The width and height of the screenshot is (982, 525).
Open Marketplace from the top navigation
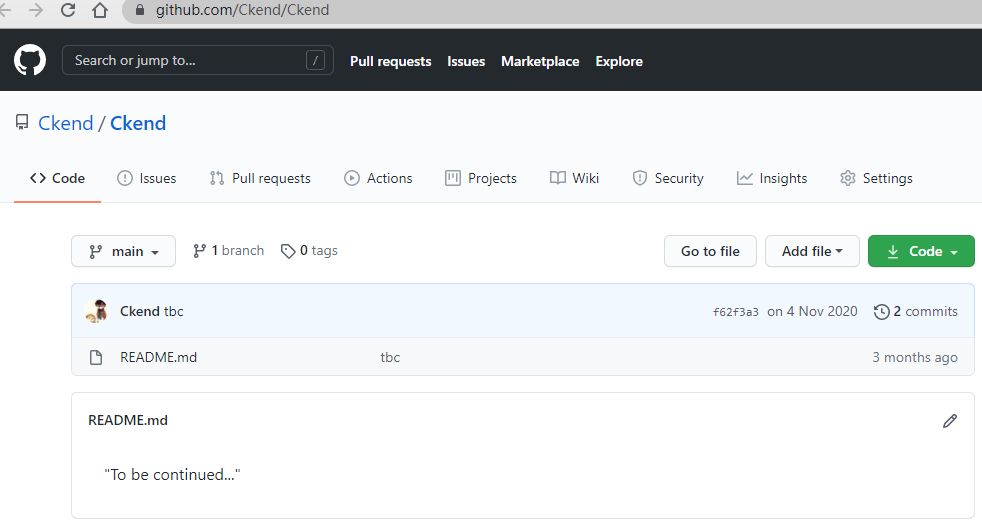pos(540,61)
